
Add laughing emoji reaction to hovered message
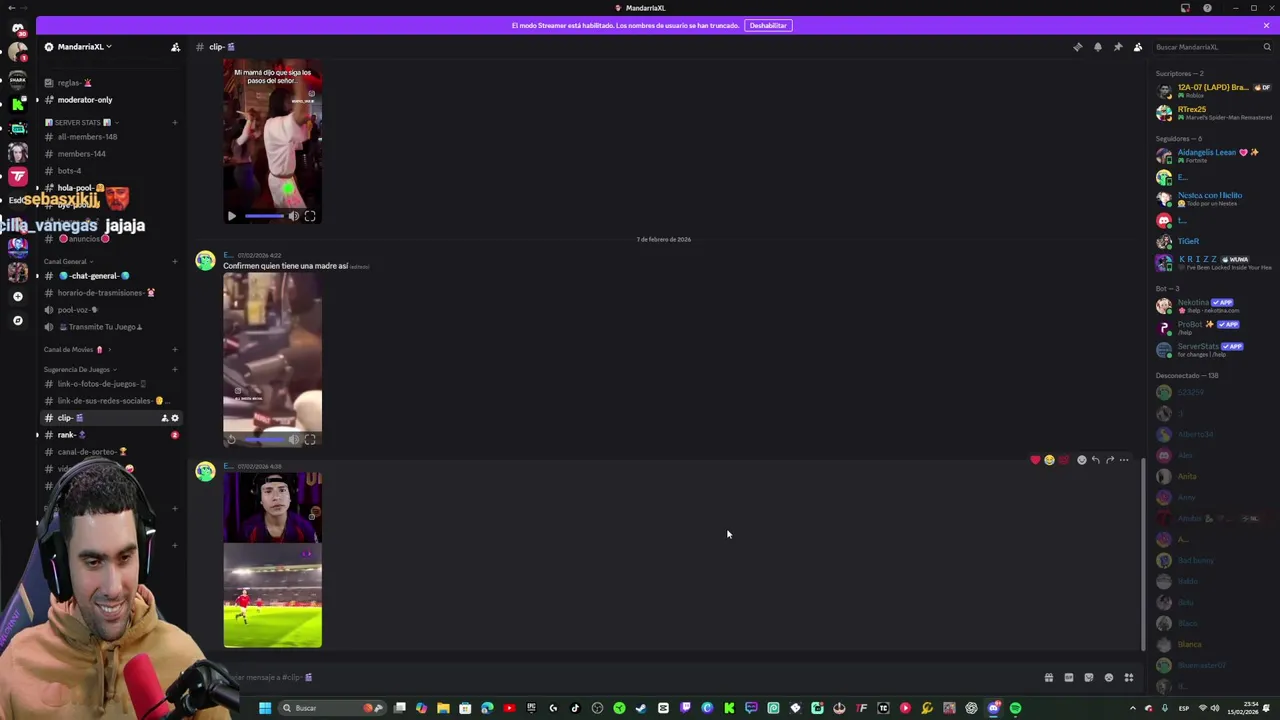tap(1049, 460)
